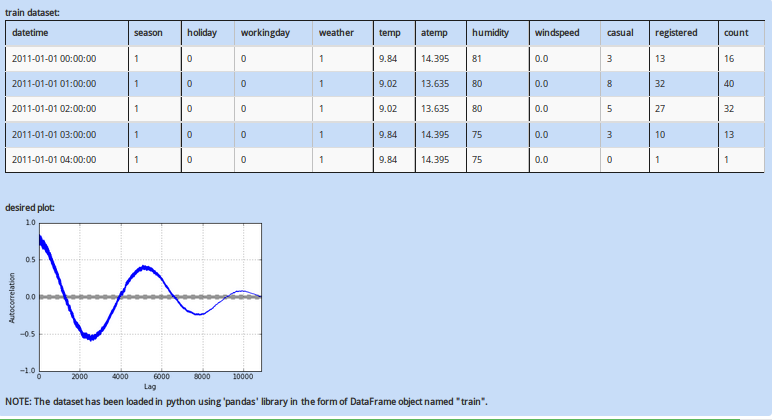Screen dimensions: 772x420
Task: Click the registered column header
Action: point(676,34)
